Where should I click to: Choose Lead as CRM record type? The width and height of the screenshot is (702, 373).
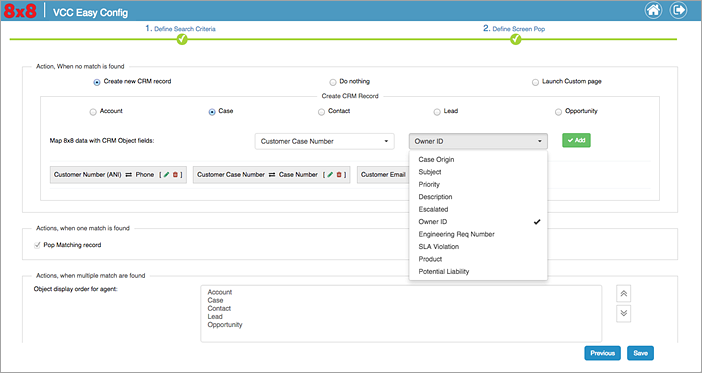pos(437,112)
